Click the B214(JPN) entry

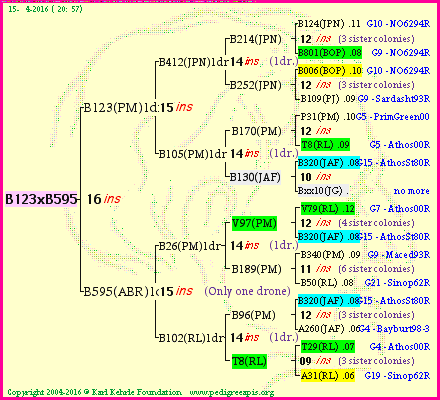(256, 39)
